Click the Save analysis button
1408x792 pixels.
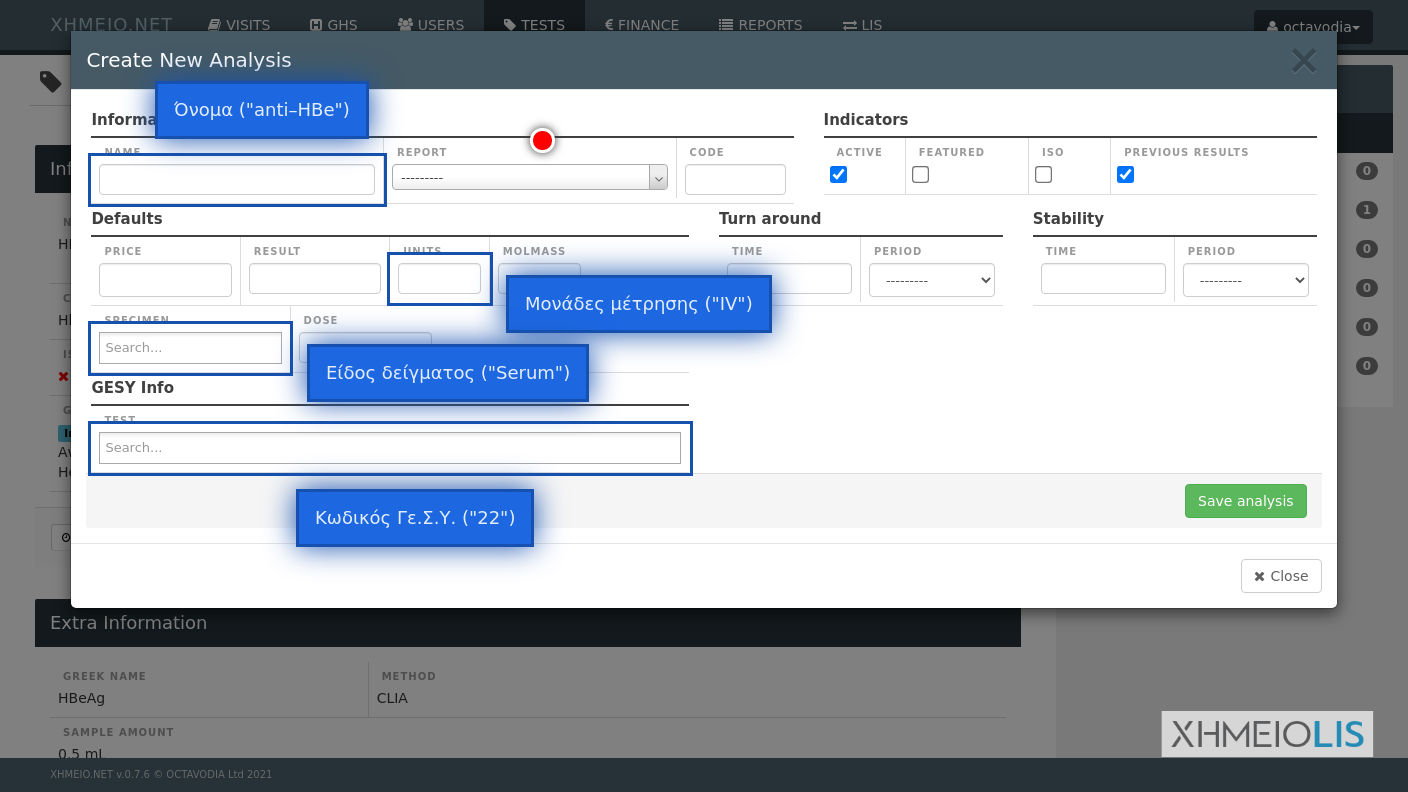coord(1245,501)
